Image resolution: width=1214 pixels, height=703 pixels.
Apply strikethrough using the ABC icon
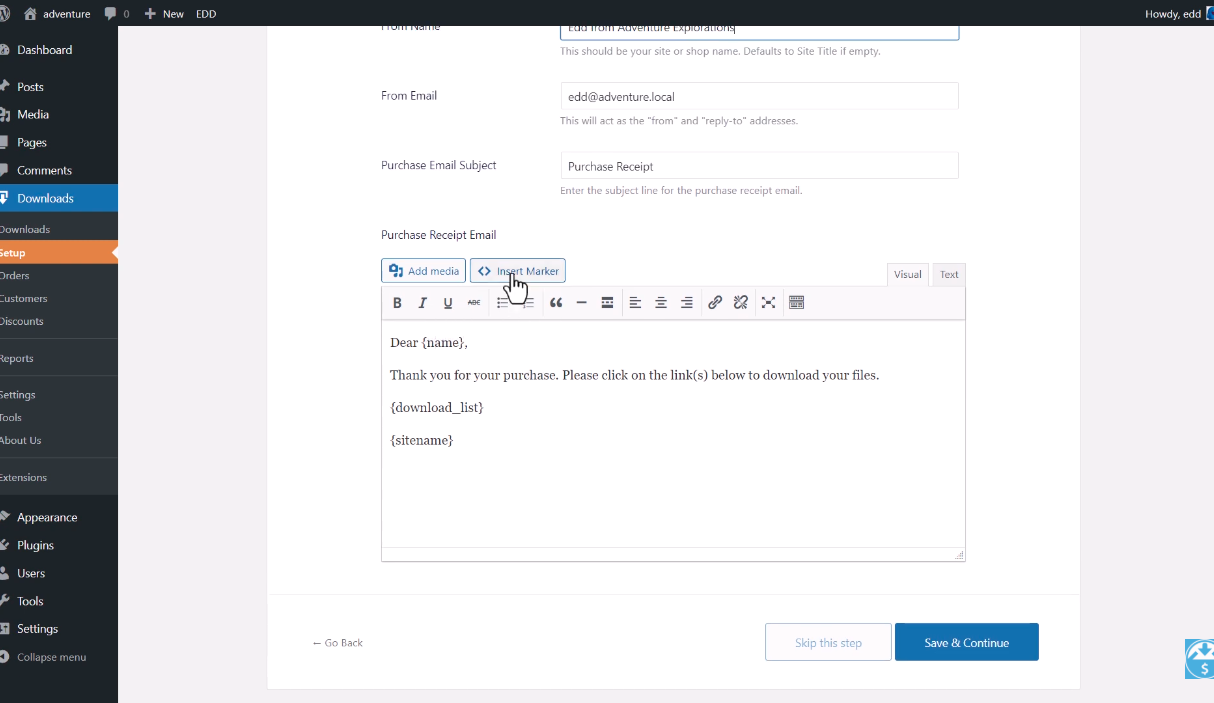[474, 303]
